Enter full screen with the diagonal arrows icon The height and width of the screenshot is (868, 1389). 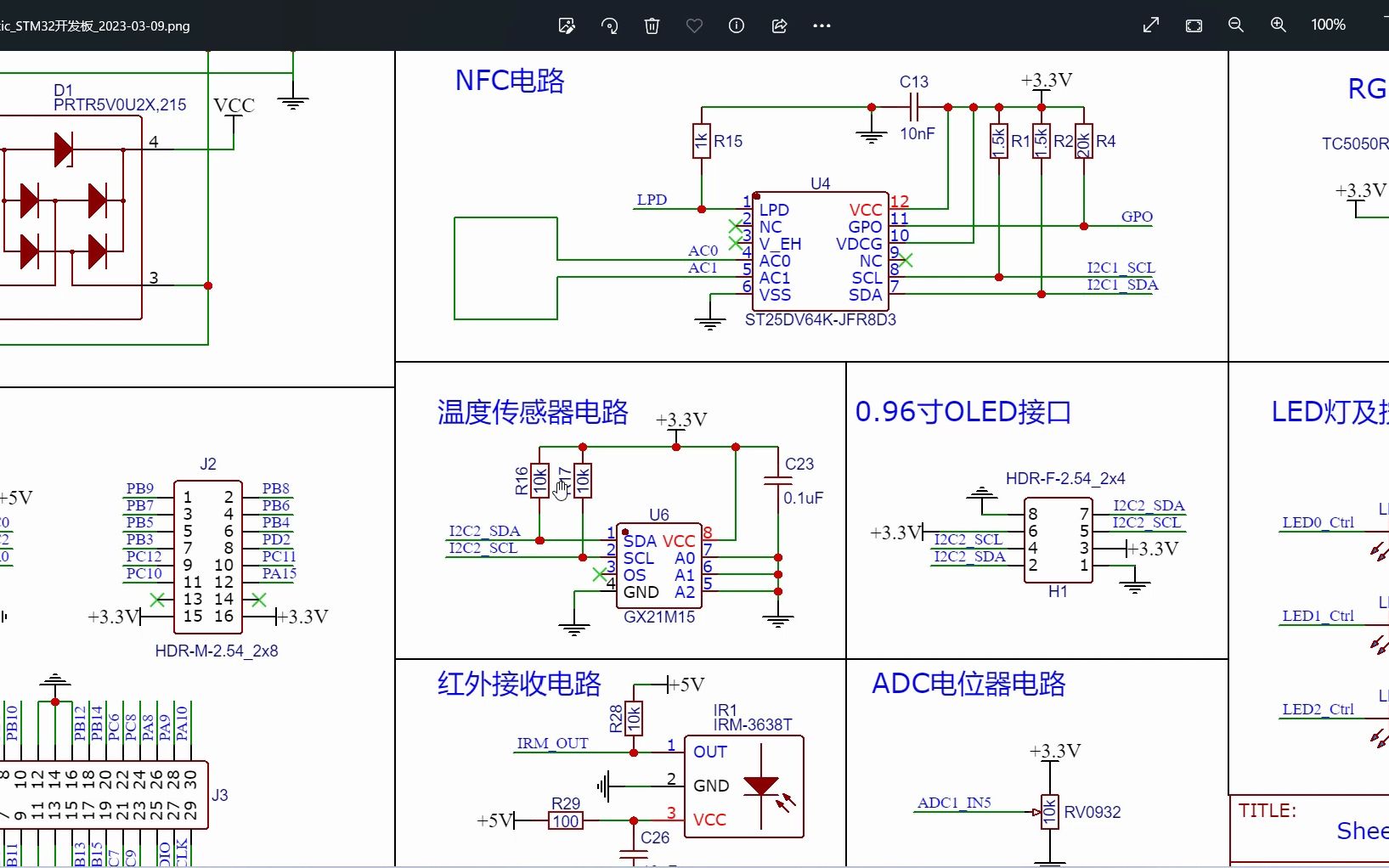(1151, 25)
